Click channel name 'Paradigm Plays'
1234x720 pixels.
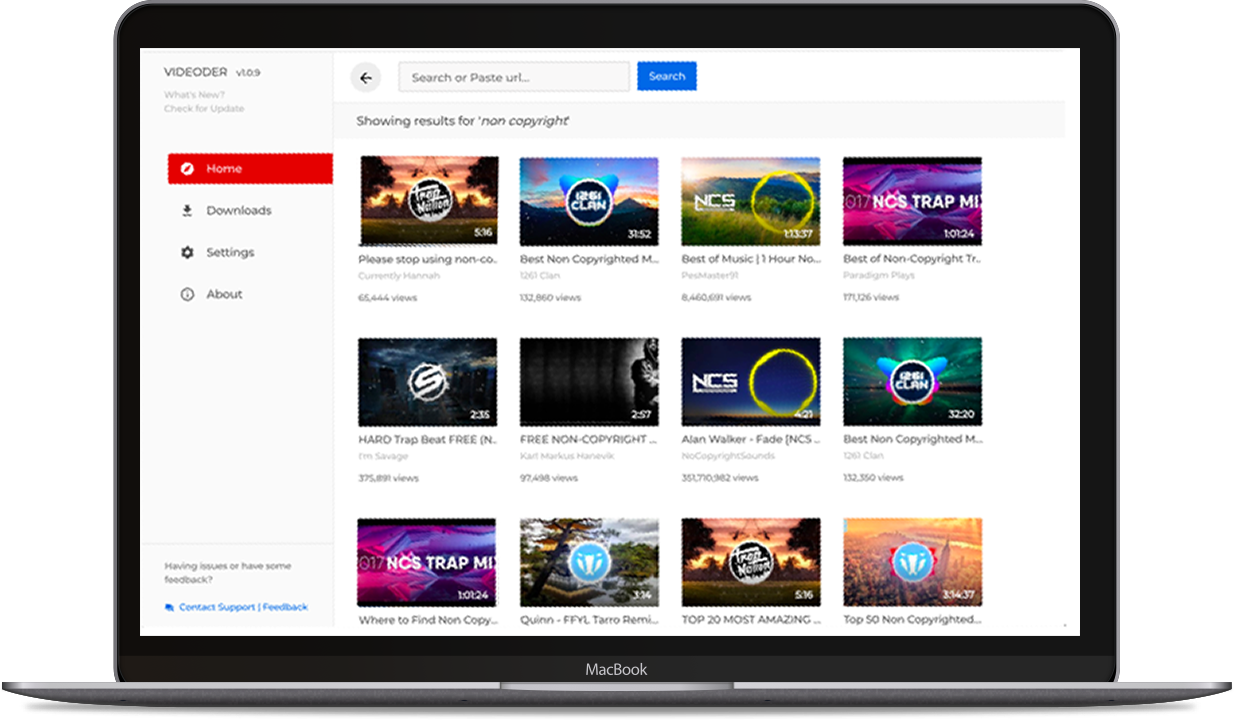point(878,276)
